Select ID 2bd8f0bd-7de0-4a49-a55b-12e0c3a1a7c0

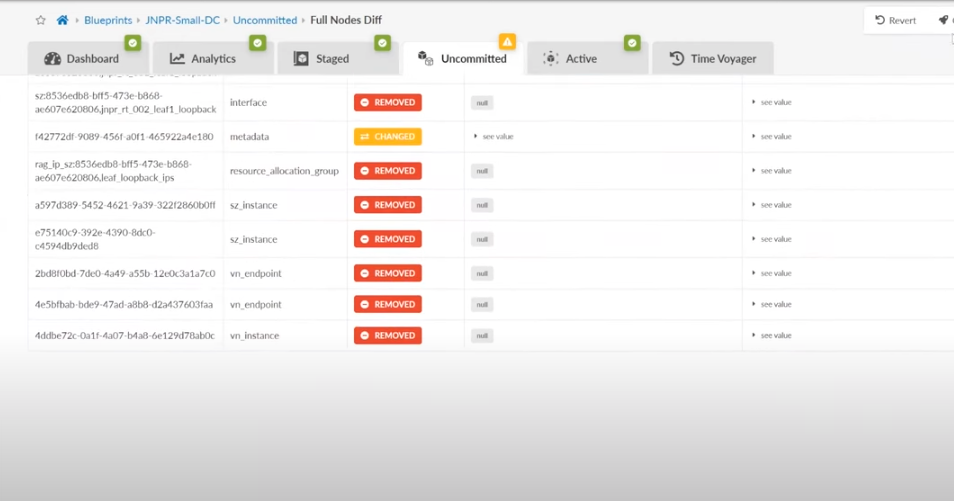[125, 273]
